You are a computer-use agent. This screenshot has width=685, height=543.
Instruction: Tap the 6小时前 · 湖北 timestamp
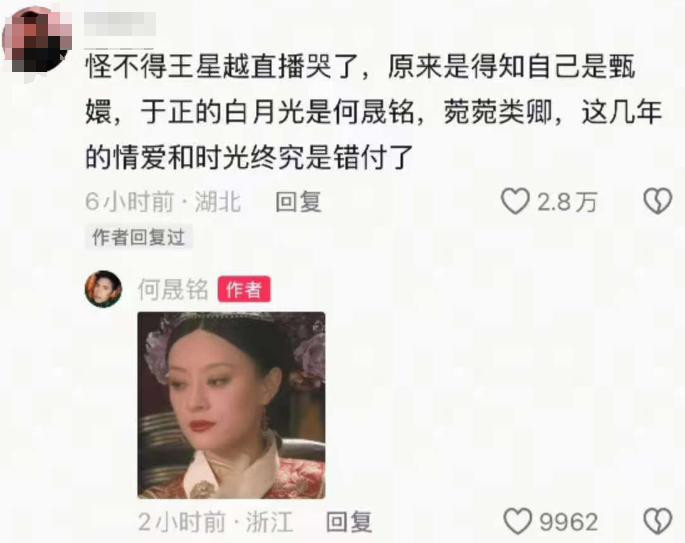(163, 202)
